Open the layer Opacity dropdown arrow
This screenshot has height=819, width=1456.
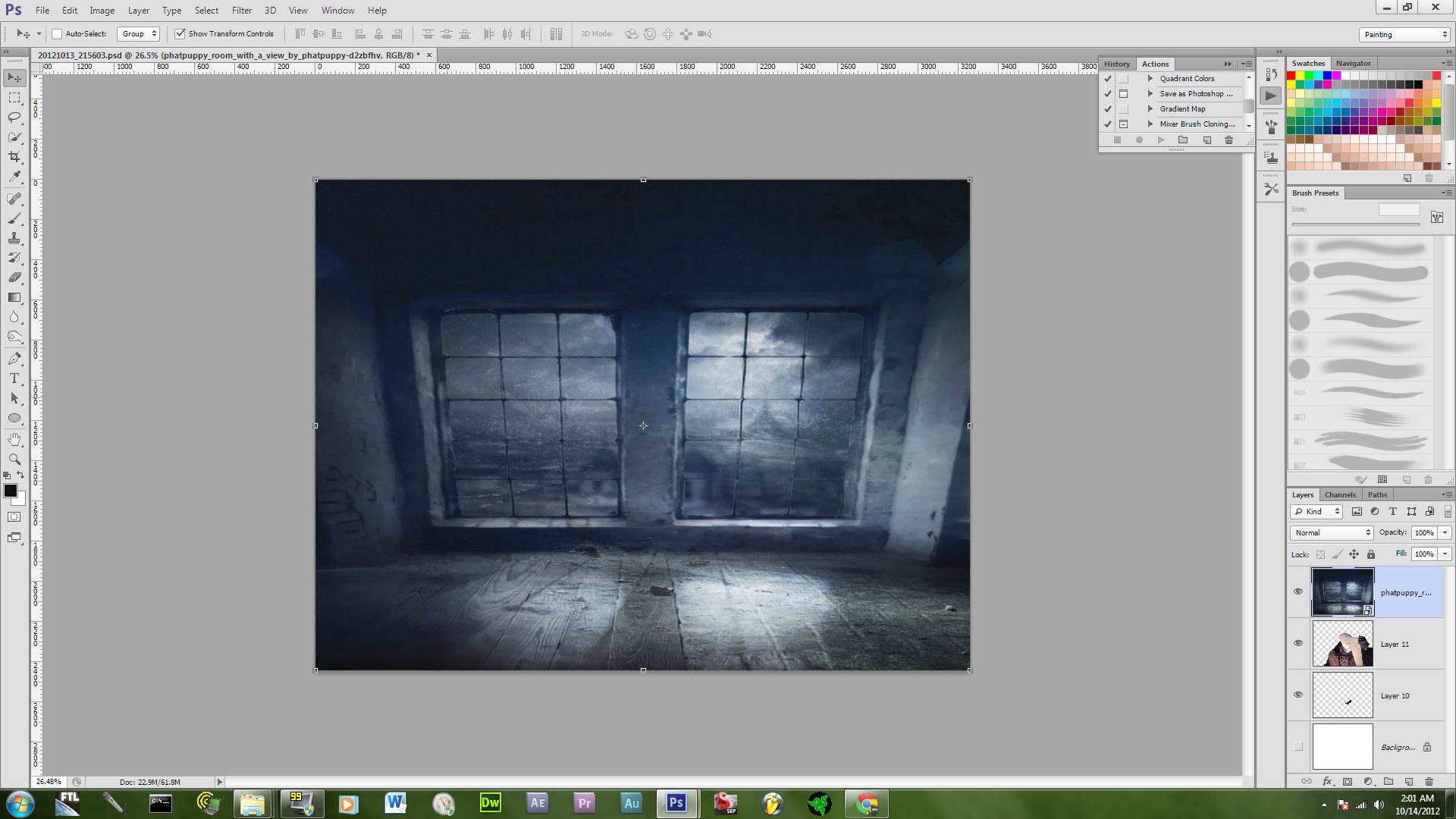1445,533
